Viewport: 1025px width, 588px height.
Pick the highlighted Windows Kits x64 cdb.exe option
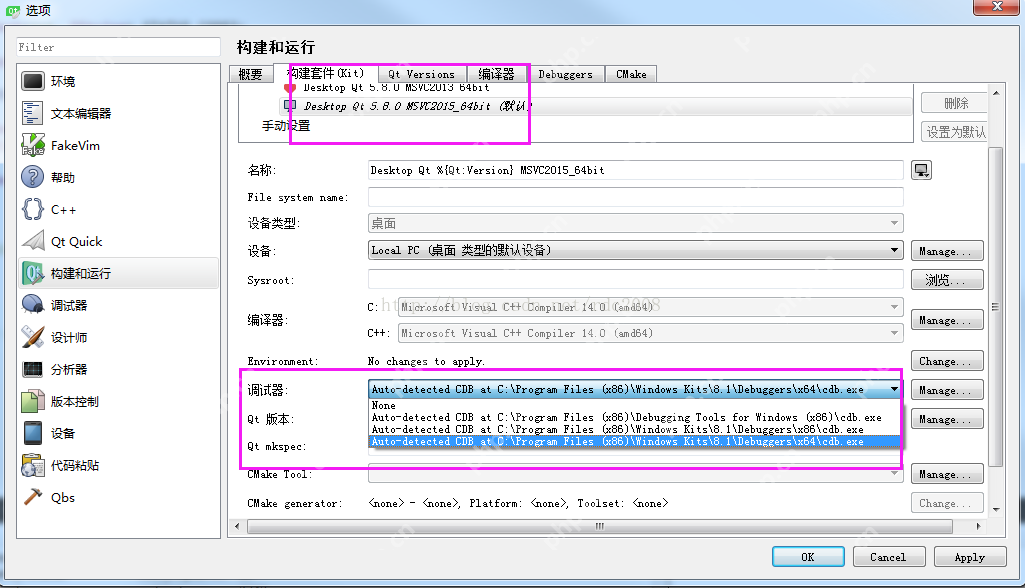pos(634,442)
